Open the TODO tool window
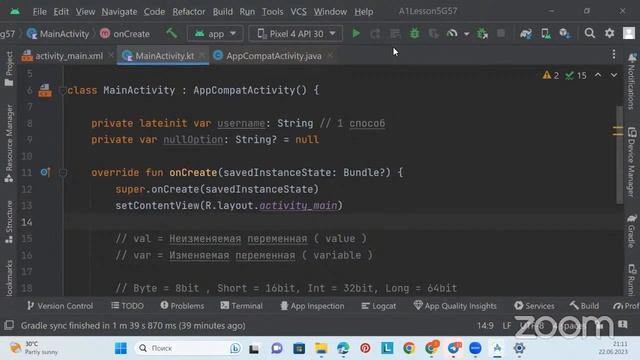Viewport: 640px width, 360px height. (x=127, y=306)
